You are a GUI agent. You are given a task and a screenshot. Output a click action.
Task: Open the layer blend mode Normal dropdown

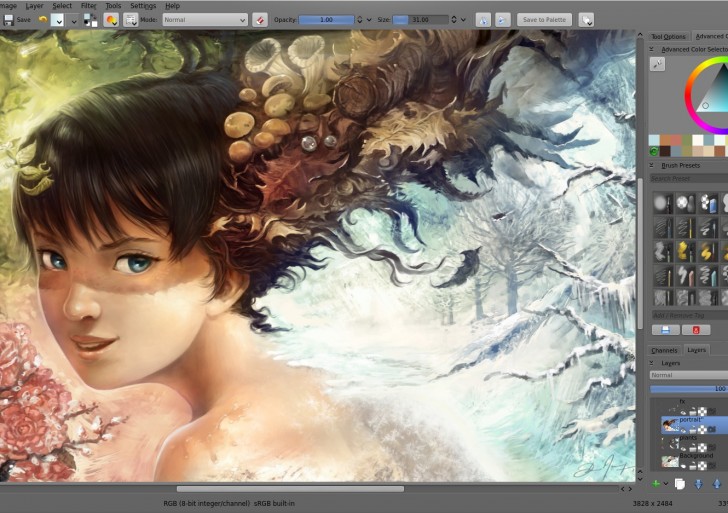(x=689, y=375)
